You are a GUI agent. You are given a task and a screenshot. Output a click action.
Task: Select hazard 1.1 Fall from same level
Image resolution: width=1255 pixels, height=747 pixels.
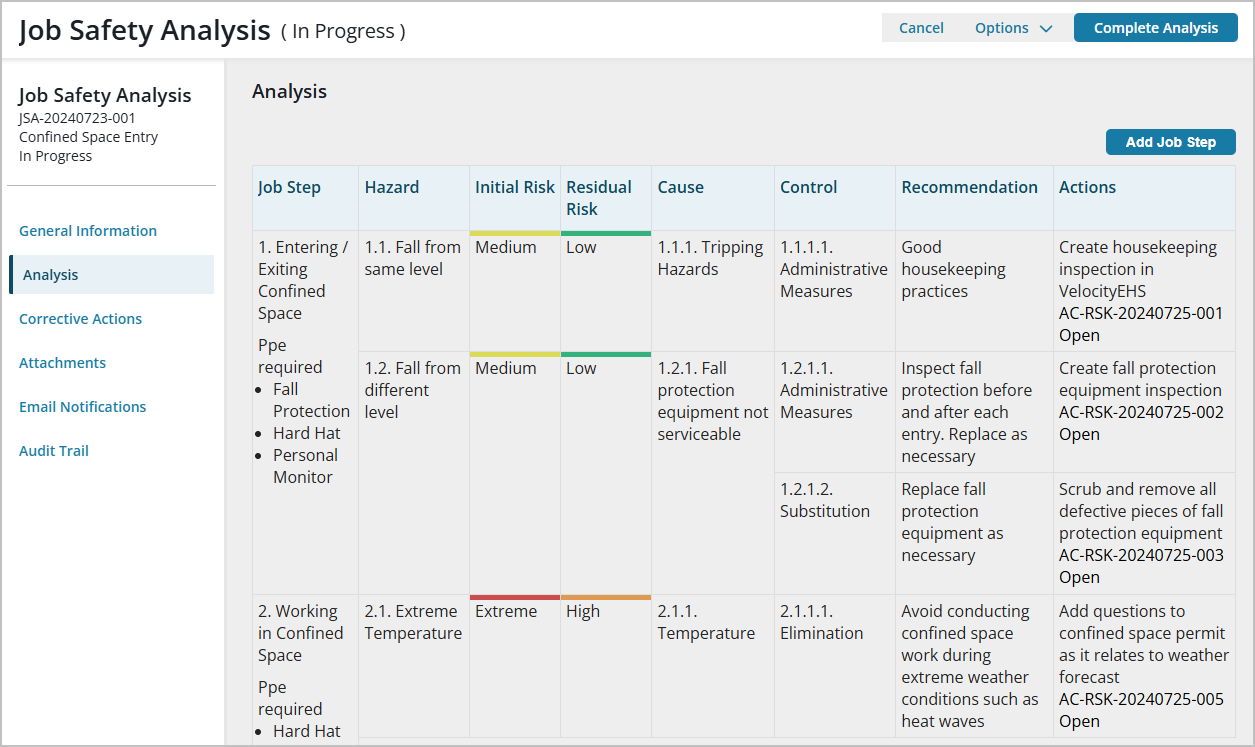pyautogui.click(x=413, y=258)
